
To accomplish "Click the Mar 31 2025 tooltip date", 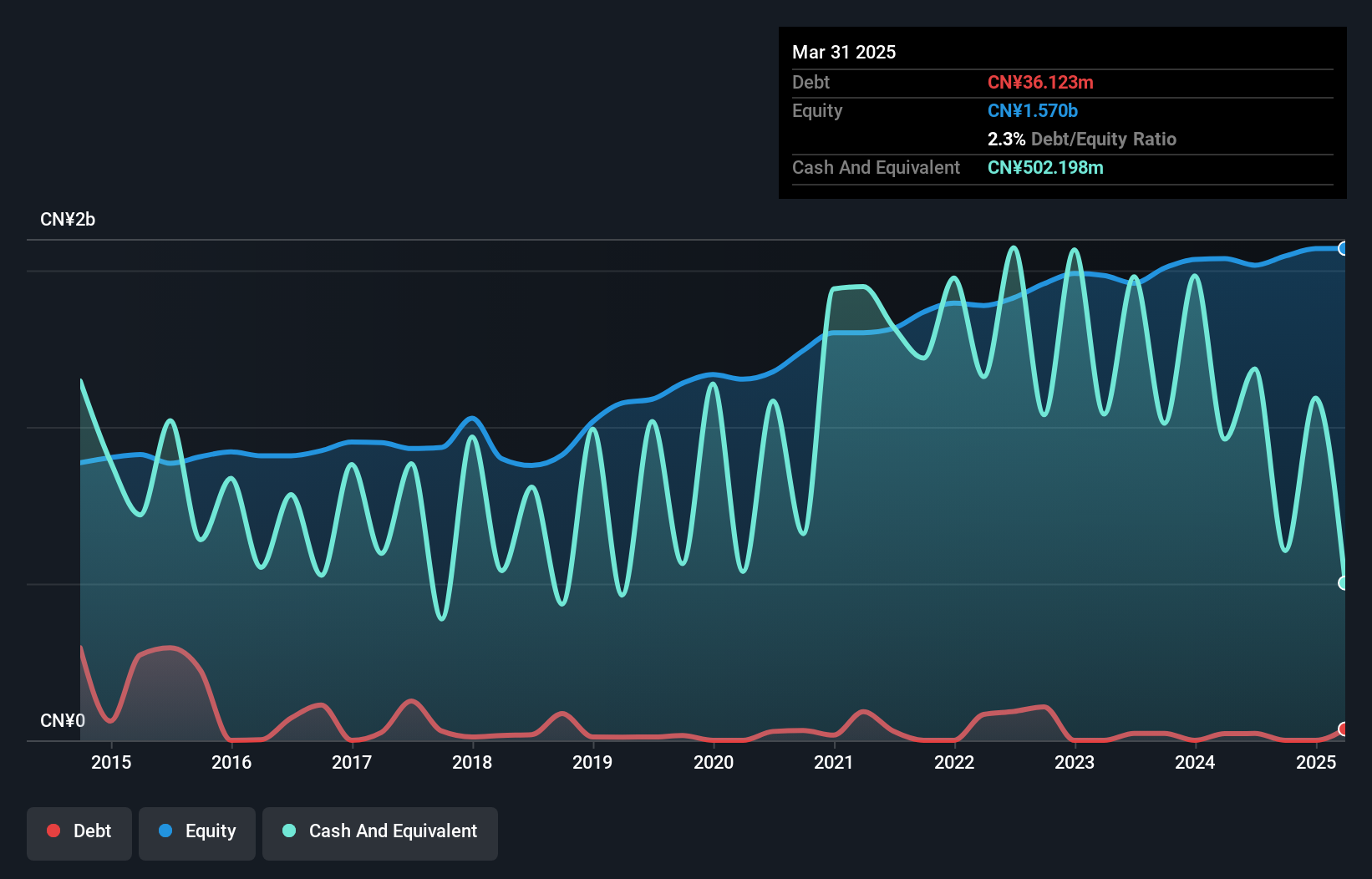I will (844, 52).
